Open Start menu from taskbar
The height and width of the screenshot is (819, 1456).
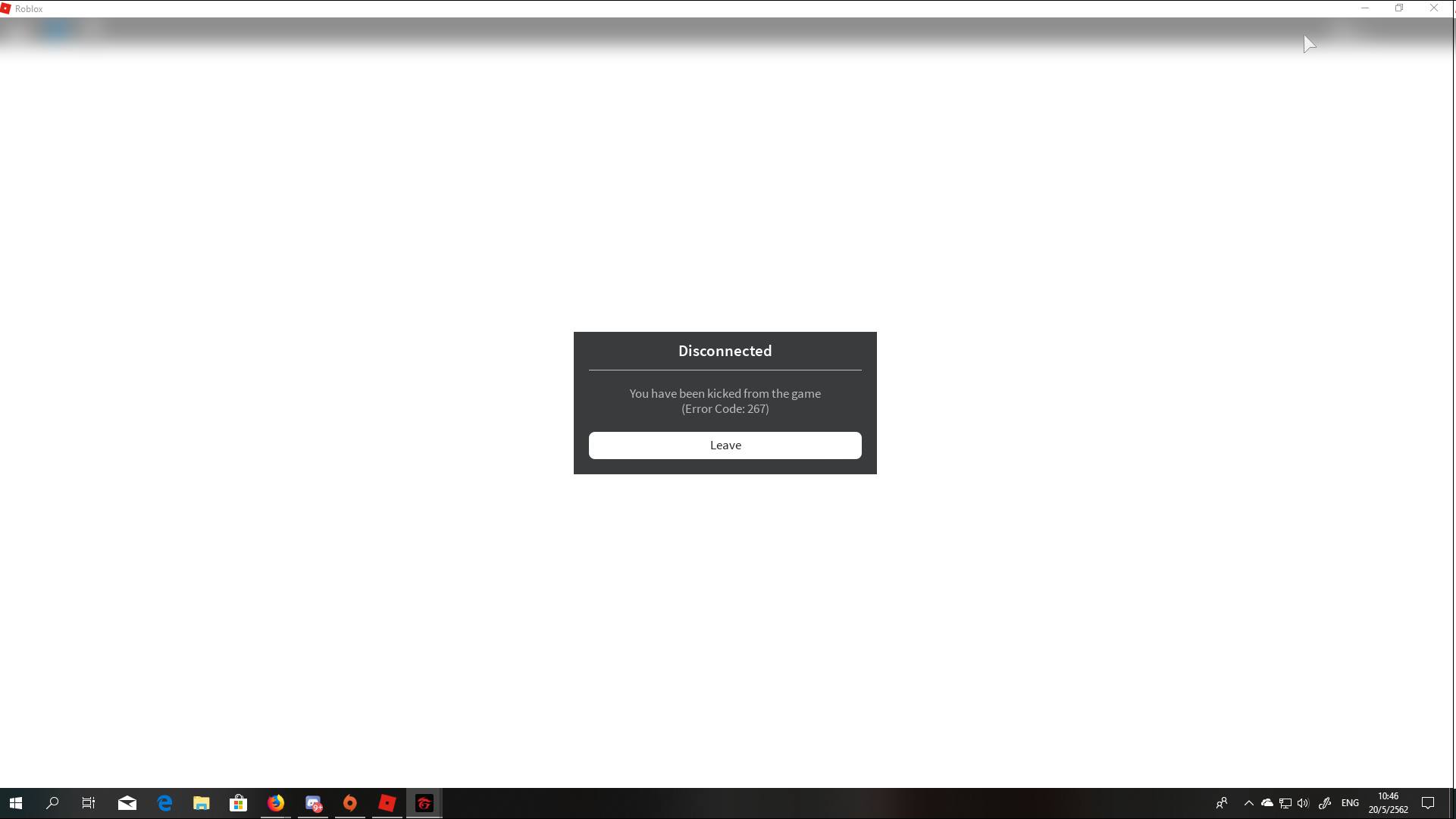(15, 803)
